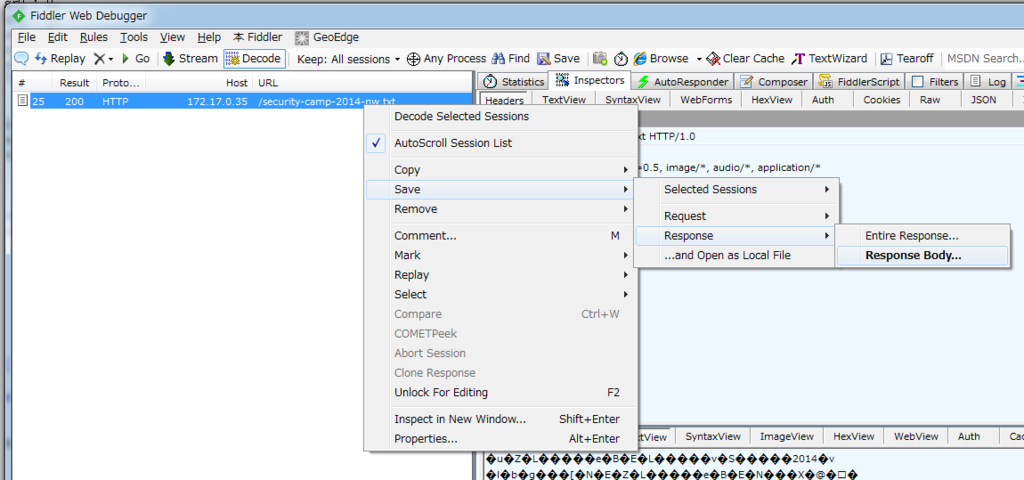Expand the Select submenu
Screen dimensions: 1024x480
pyautogui.click(x=500, y=295)
